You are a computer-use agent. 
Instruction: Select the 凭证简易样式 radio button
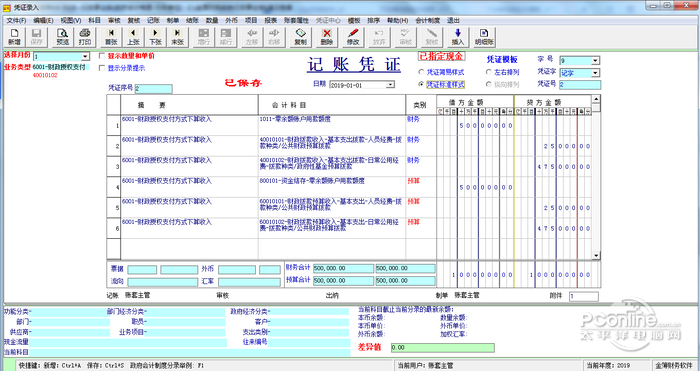click(x=421, y=72)
